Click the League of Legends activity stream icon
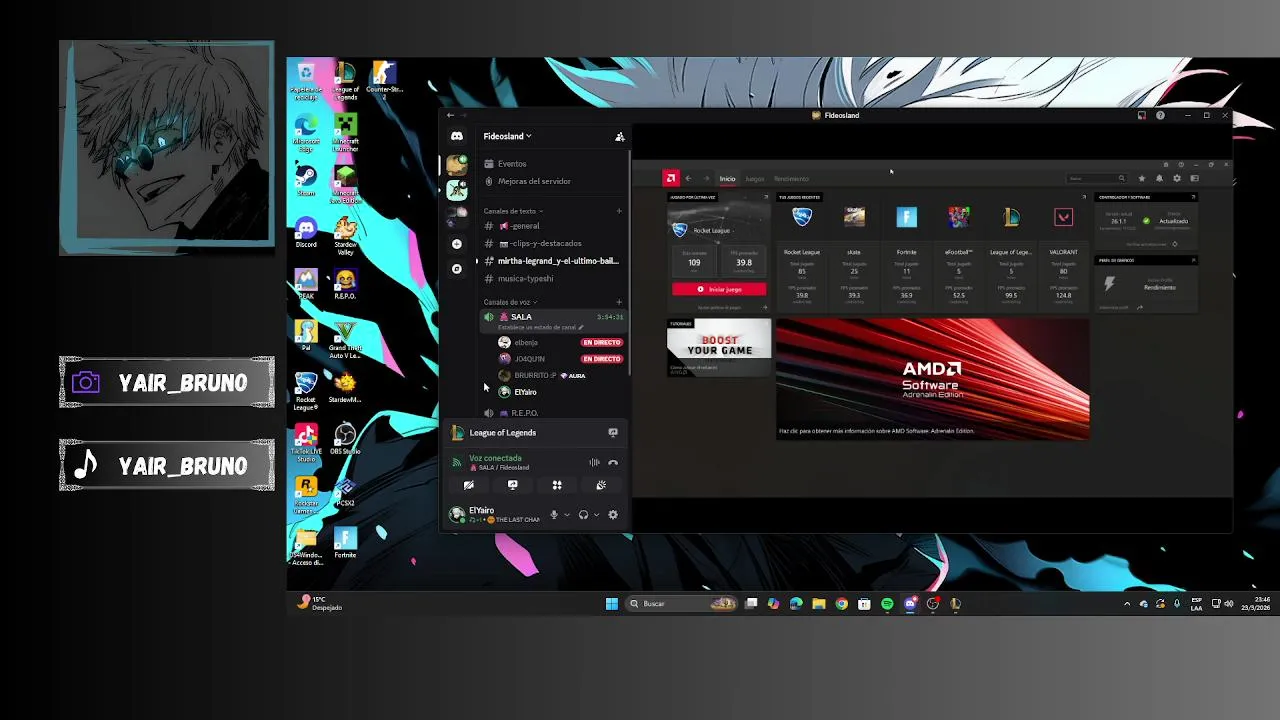Viewport: 1280px width, 720px height. (613, 433)
